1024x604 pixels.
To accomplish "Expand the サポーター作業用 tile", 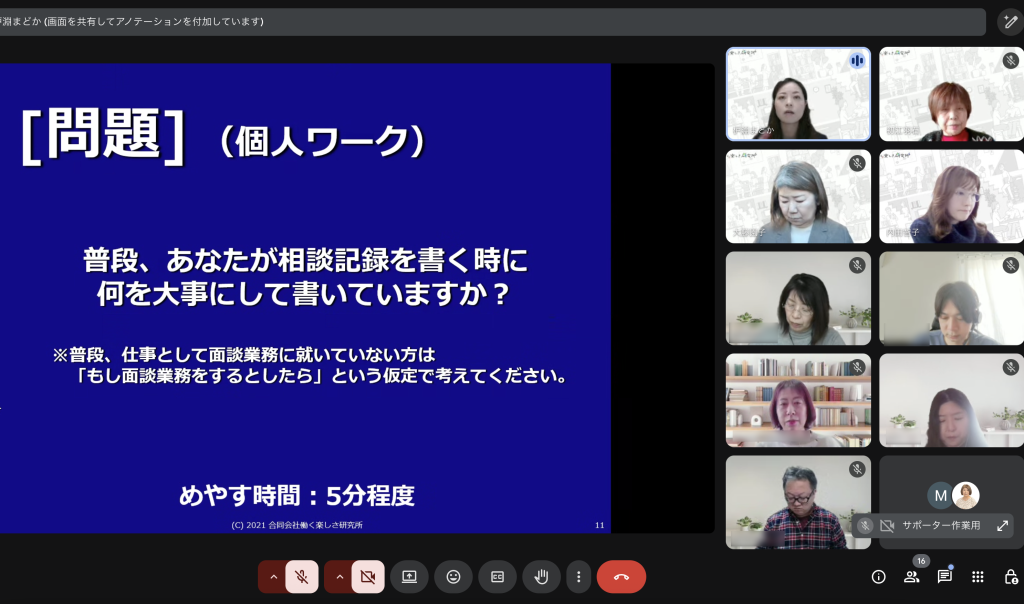I will coord(1002,526).
